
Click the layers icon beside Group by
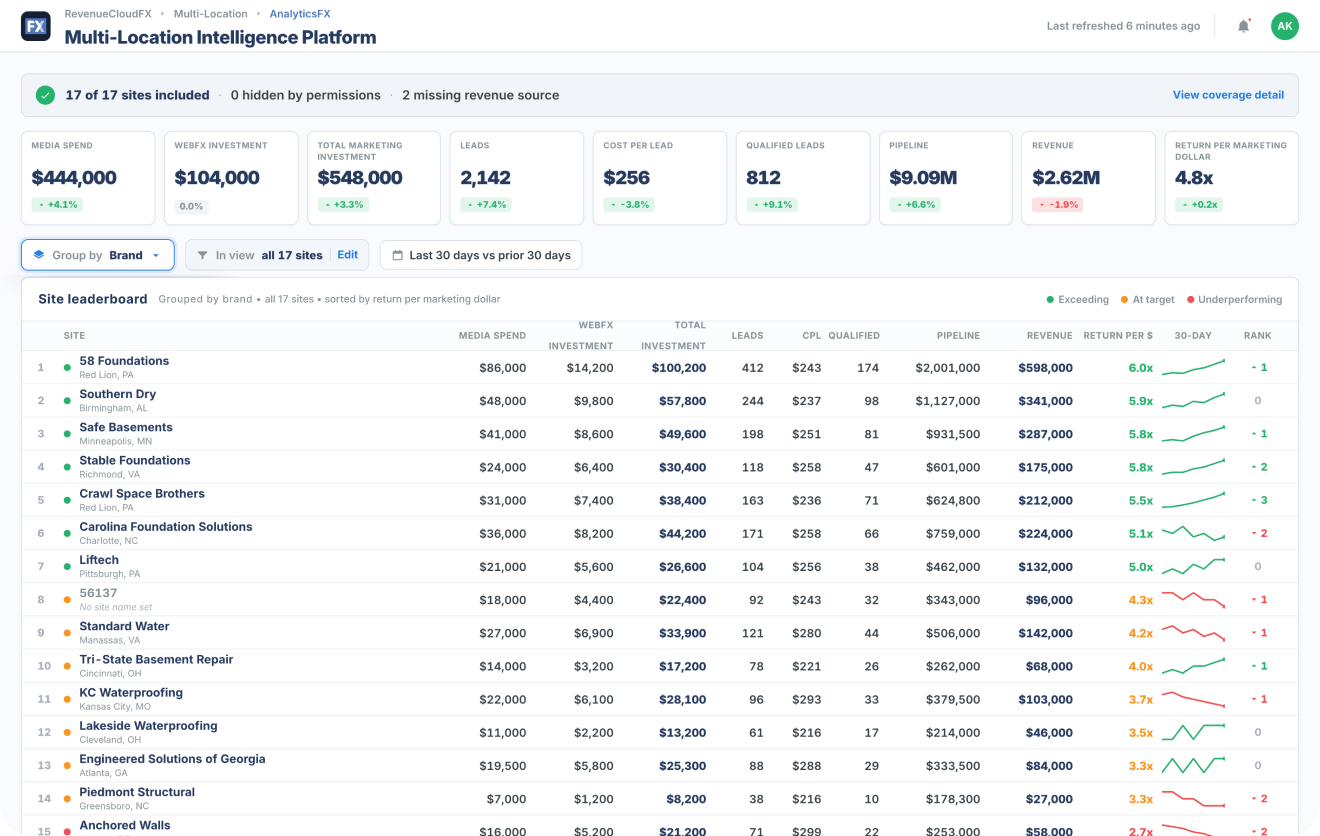tap(39, 255)
